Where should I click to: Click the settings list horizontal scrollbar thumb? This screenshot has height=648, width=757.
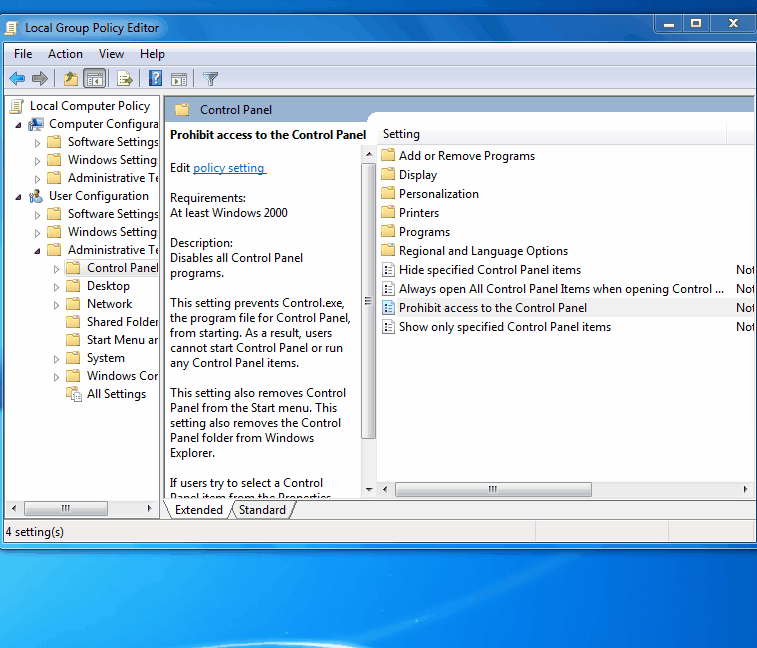click(x=493, y=489)
